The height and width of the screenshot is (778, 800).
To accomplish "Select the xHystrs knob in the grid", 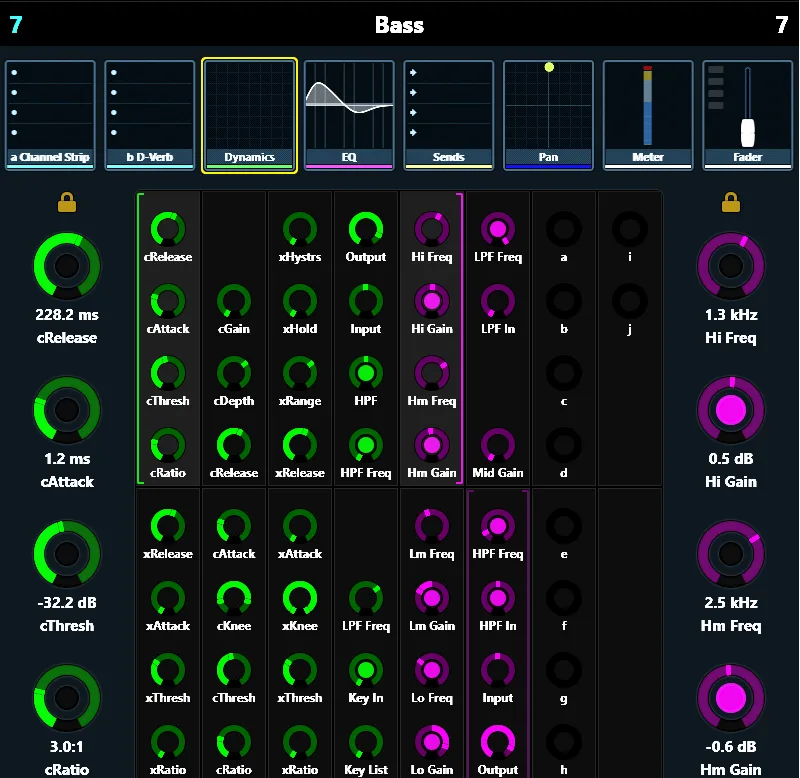I will point(300,229).
